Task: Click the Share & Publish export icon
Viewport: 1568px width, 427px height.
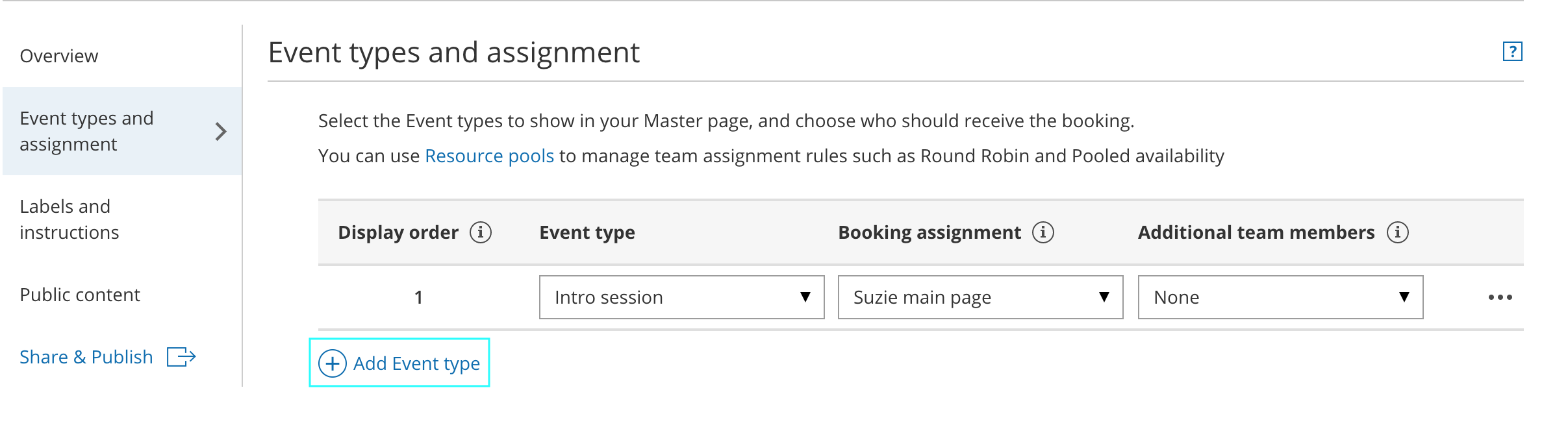Action: click(x=181, y=357)
